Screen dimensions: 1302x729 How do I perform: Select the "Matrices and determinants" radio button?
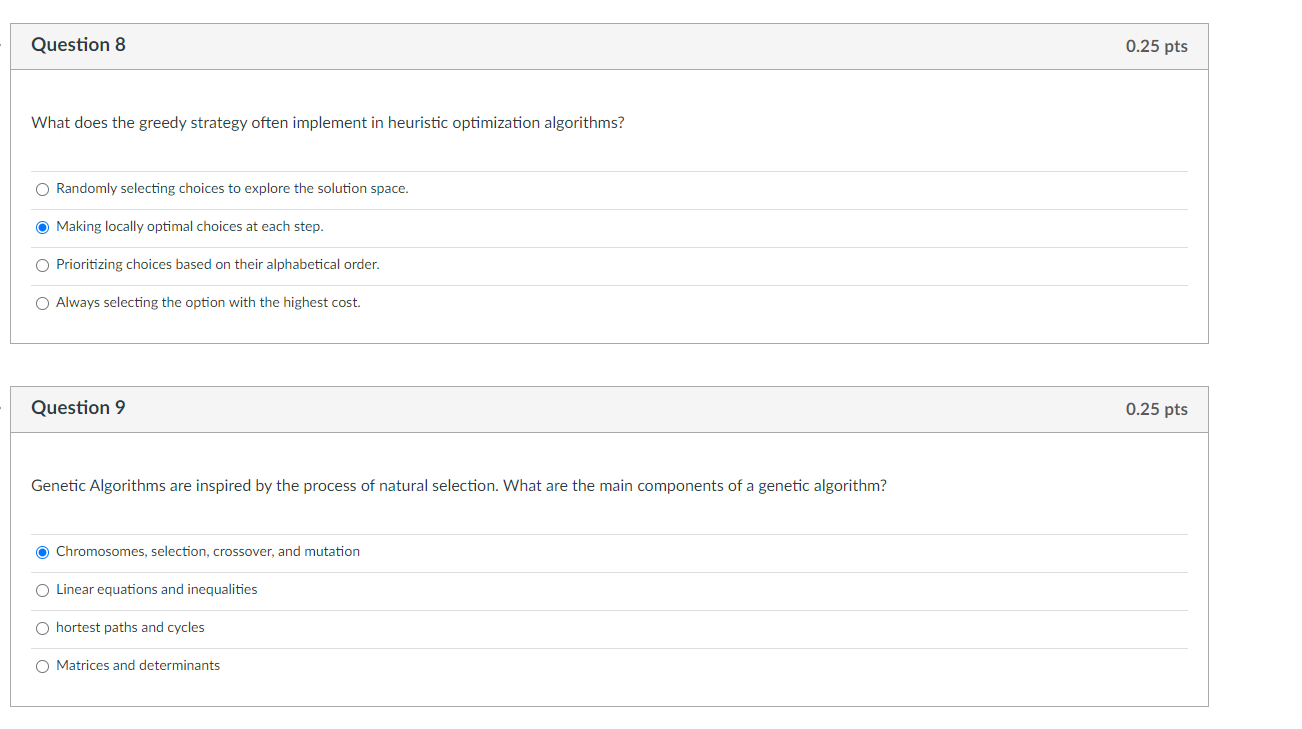[42, 666]
